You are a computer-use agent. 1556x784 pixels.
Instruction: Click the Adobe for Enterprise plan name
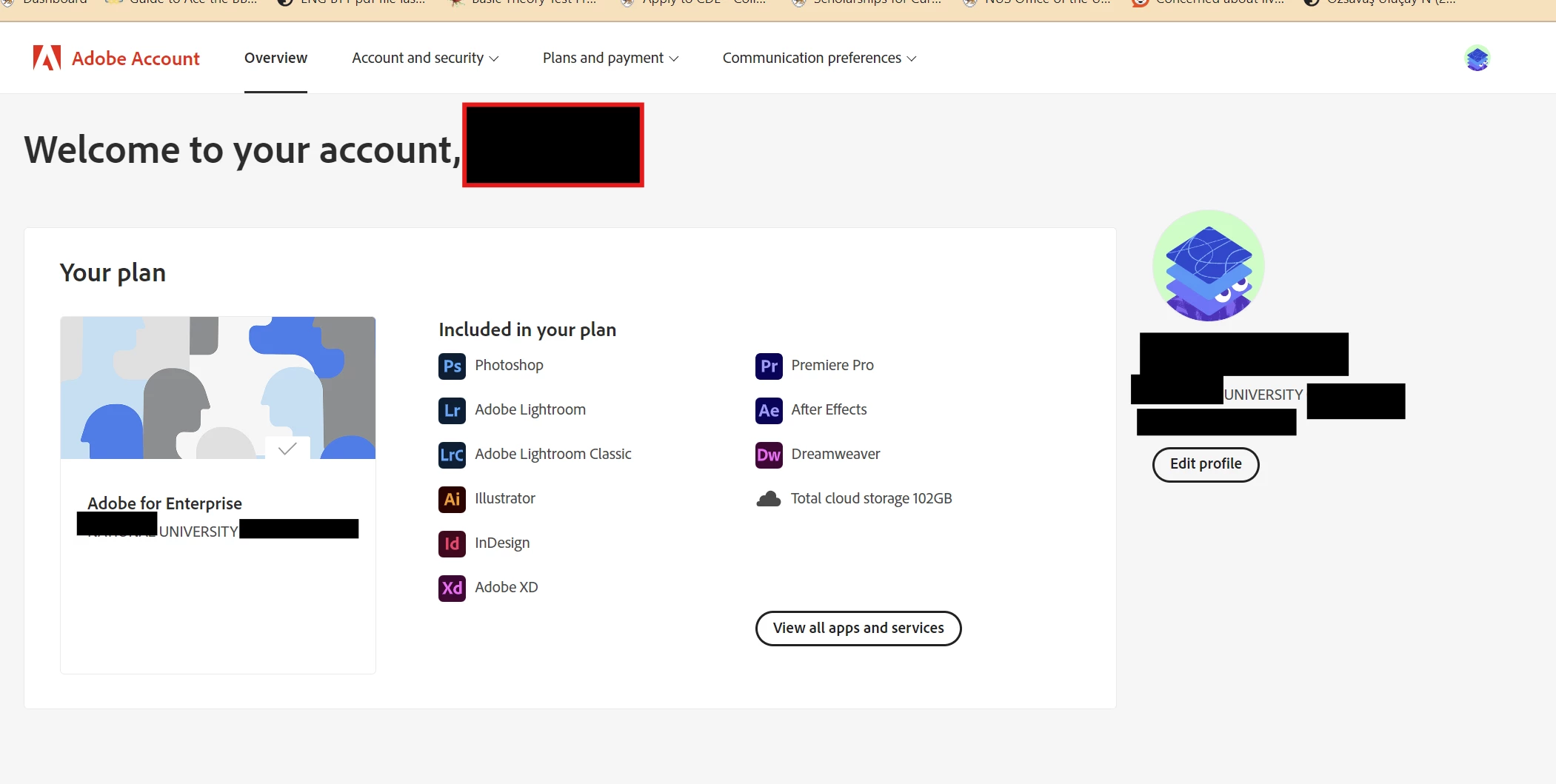[164, 503]
